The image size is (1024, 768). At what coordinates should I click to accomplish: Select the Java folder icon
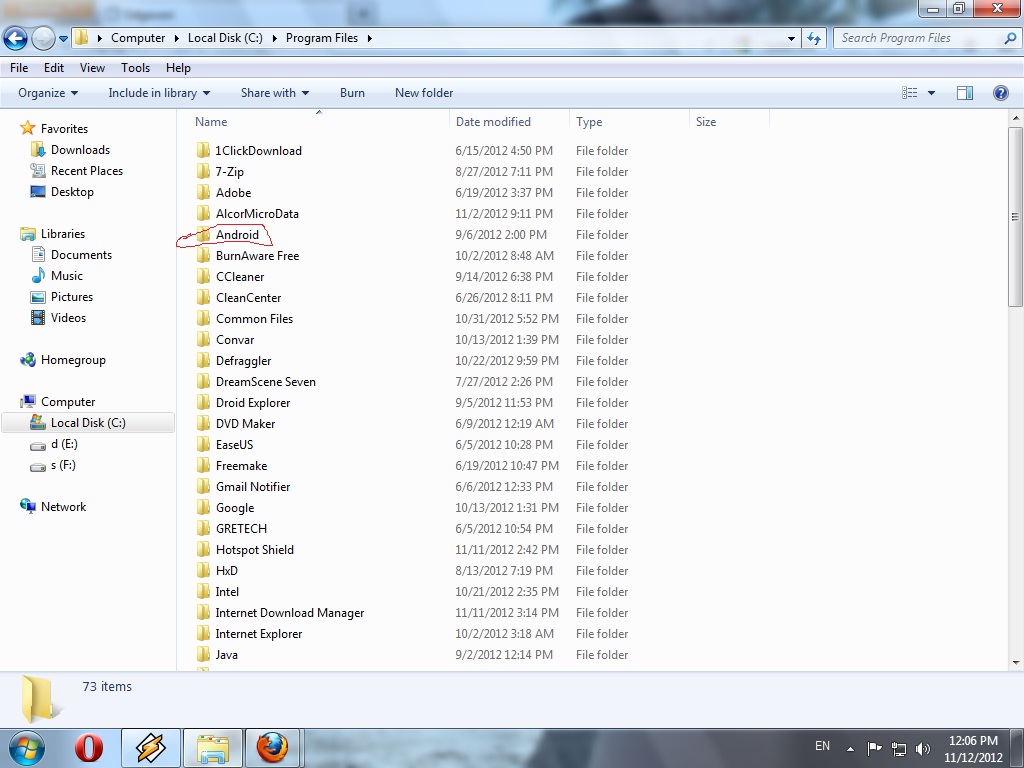click(x=204, y=654)
